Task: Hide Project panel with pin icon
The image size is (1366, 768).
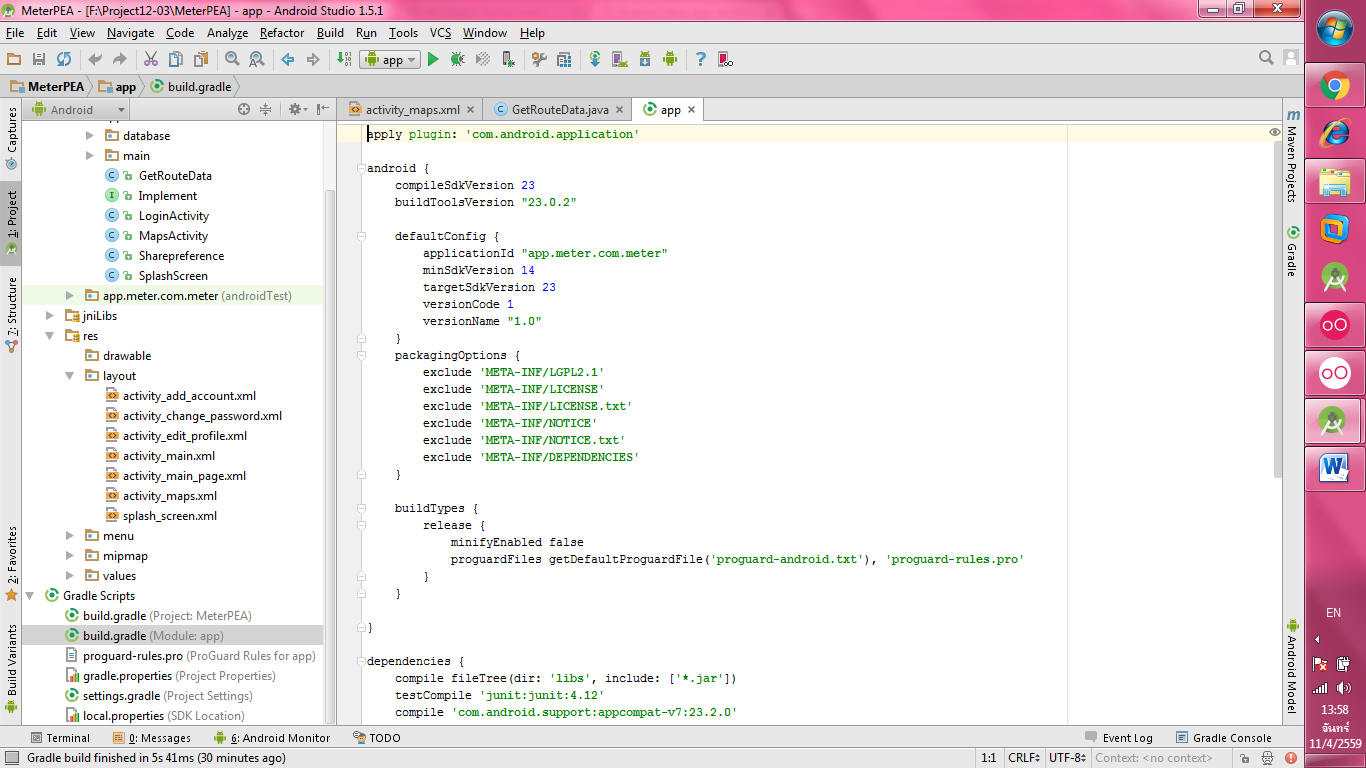Action: (x=322, y=110)
